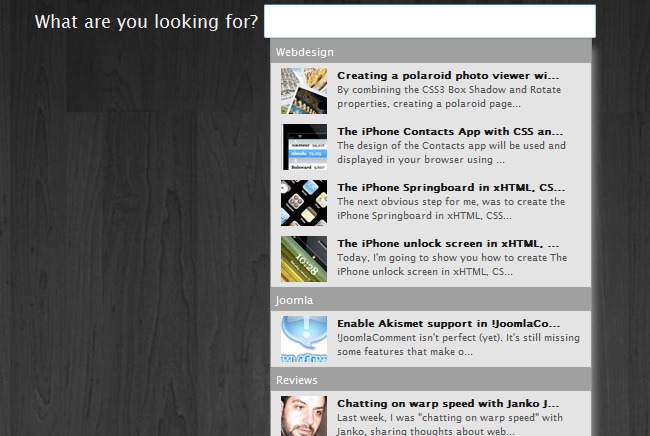Click 'Today, I'm going to show you' description

click(x=452, y=264)
